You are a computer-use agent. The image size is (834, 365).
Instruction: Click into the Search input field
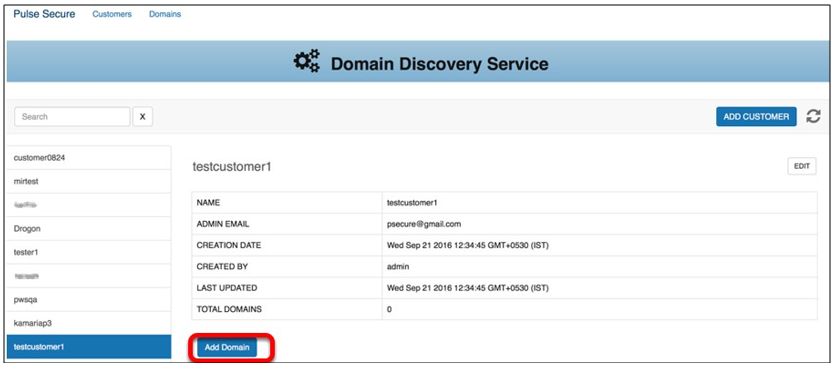coord(72,117)
